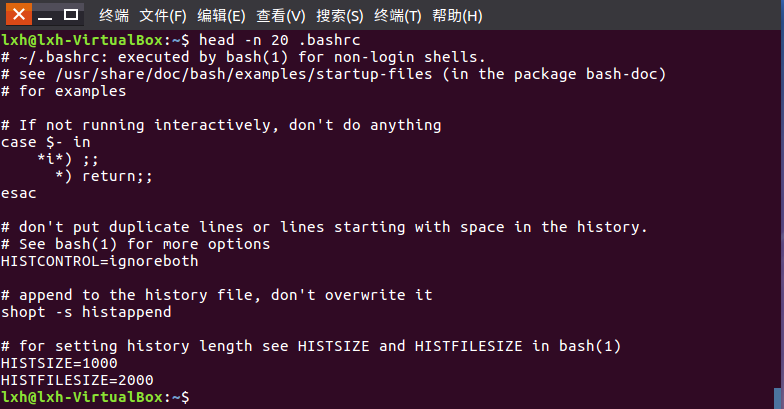This screenshot has width=784, height=409.
Task: Click the HISTFILESIZE=2000 line
Action: [x=77, y=380]
